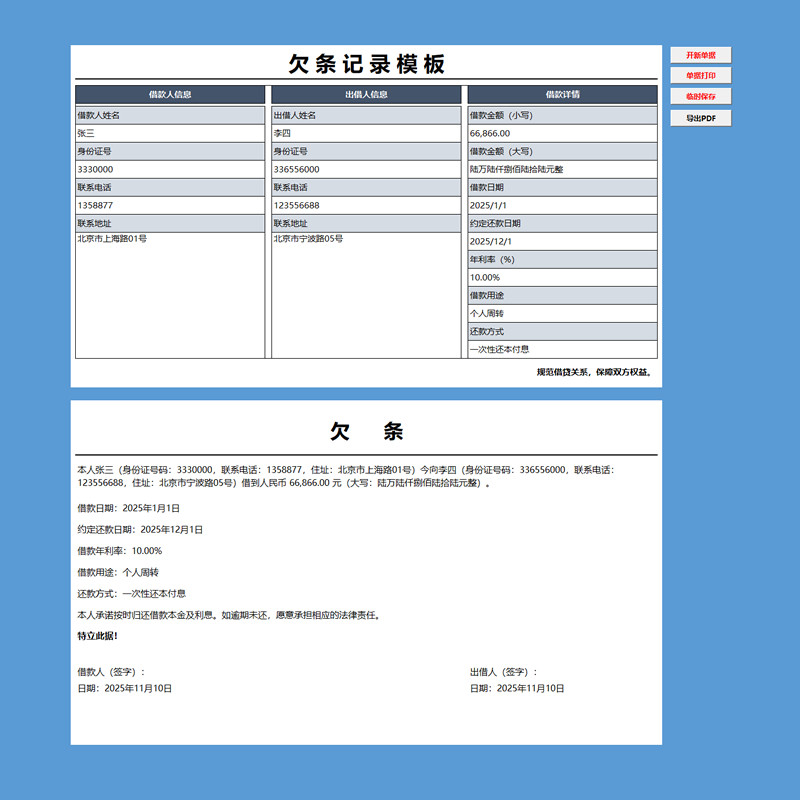This screenshot has width=800, height=800.
Task: Click the line 借款日期：2025年1月1日
Action: (129, 508)
